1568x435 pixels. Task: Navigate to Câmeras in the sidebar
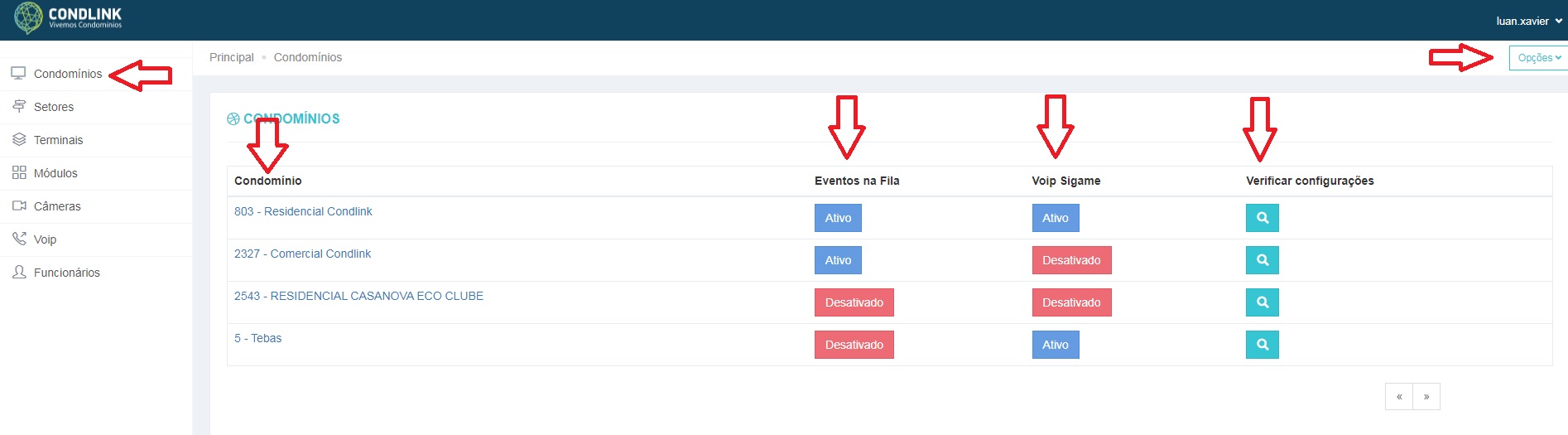[x=57, y=206]
